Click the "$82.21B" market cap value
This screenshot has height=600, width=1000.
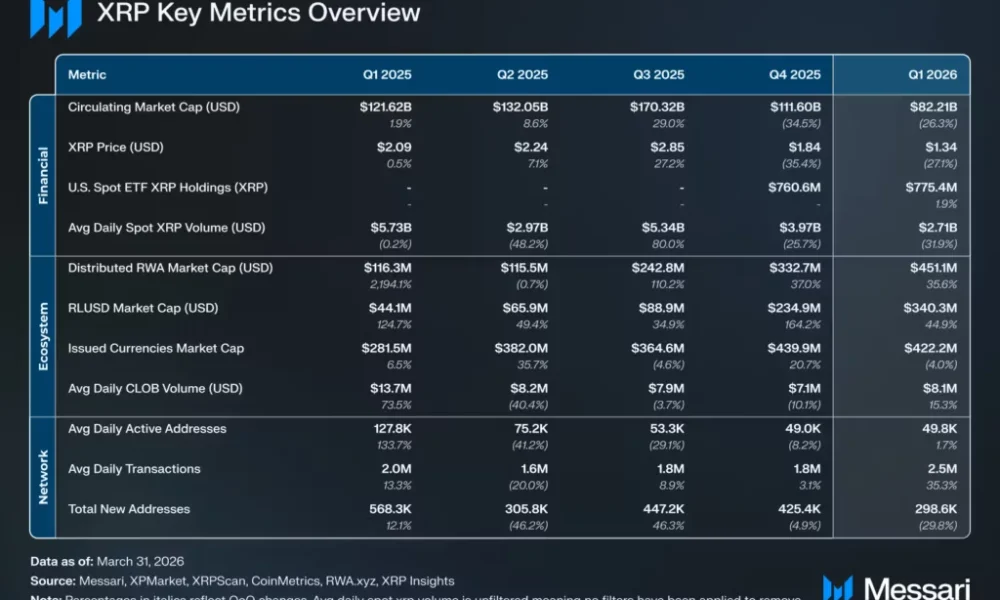(934, 107)
